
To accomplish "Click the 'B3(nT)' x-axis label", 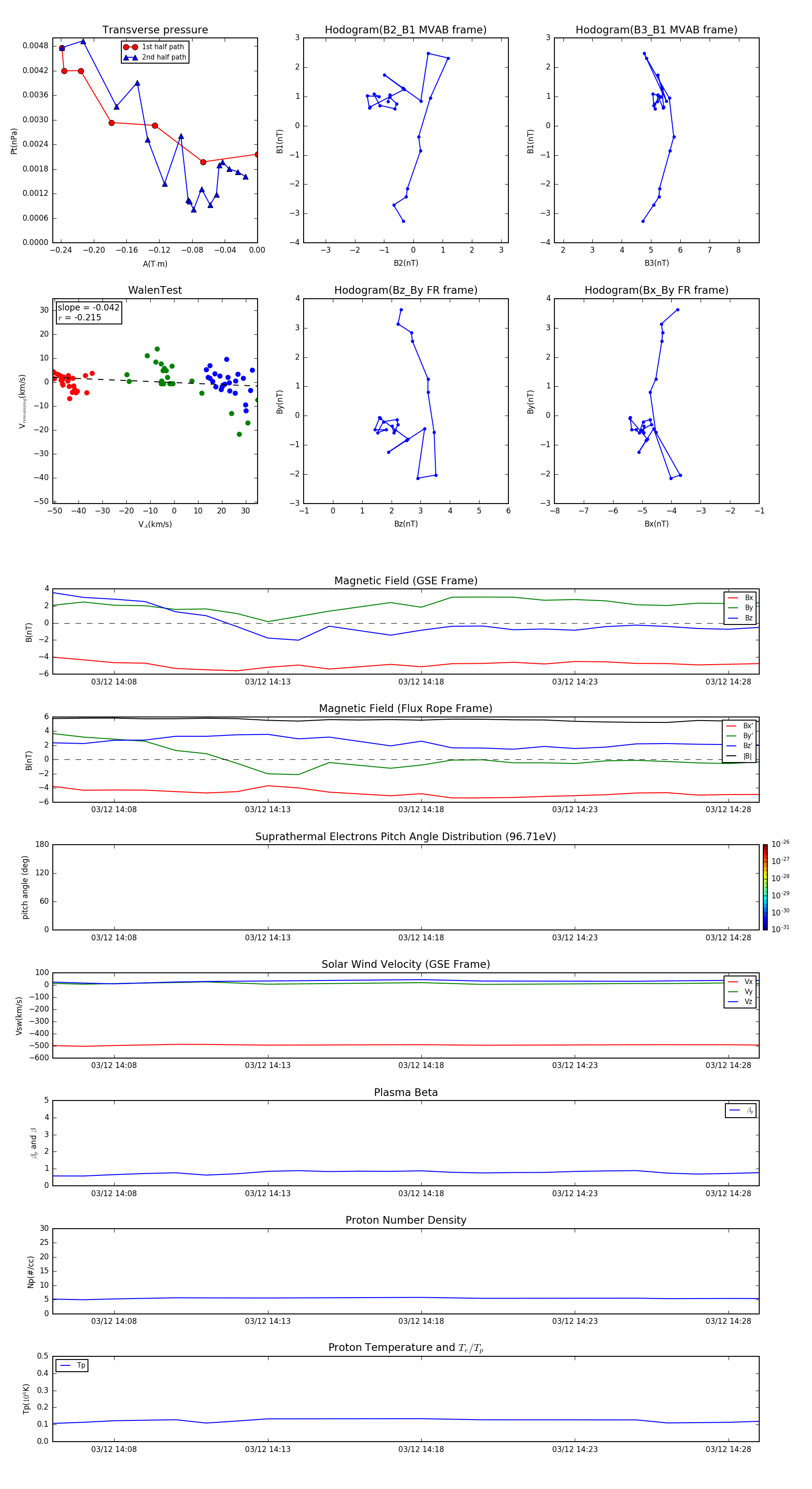I will [x=656, y=263].
